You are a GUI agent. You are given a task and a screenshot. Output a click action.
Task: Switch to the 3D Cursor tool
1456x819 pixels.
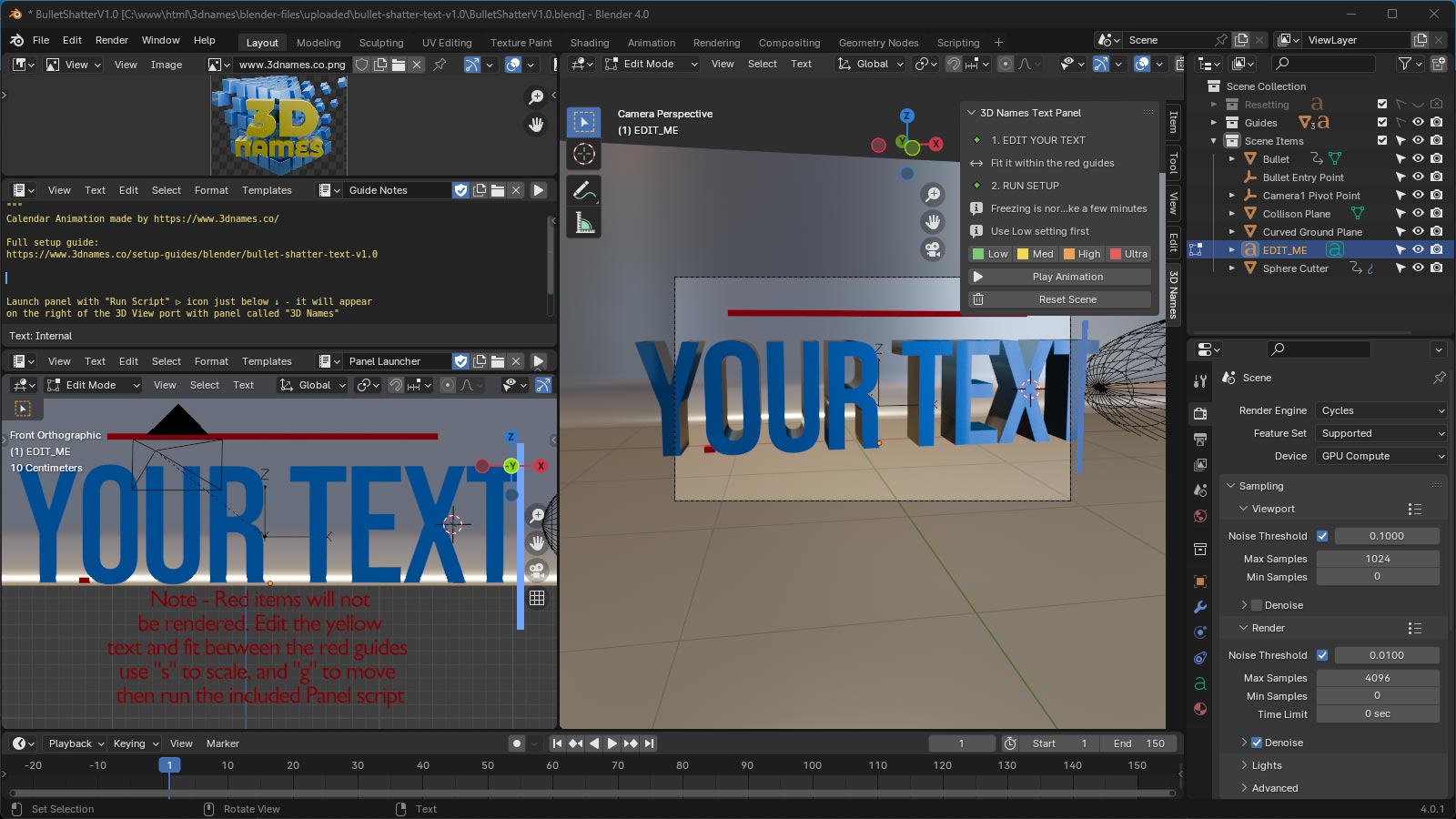point(583,155)
